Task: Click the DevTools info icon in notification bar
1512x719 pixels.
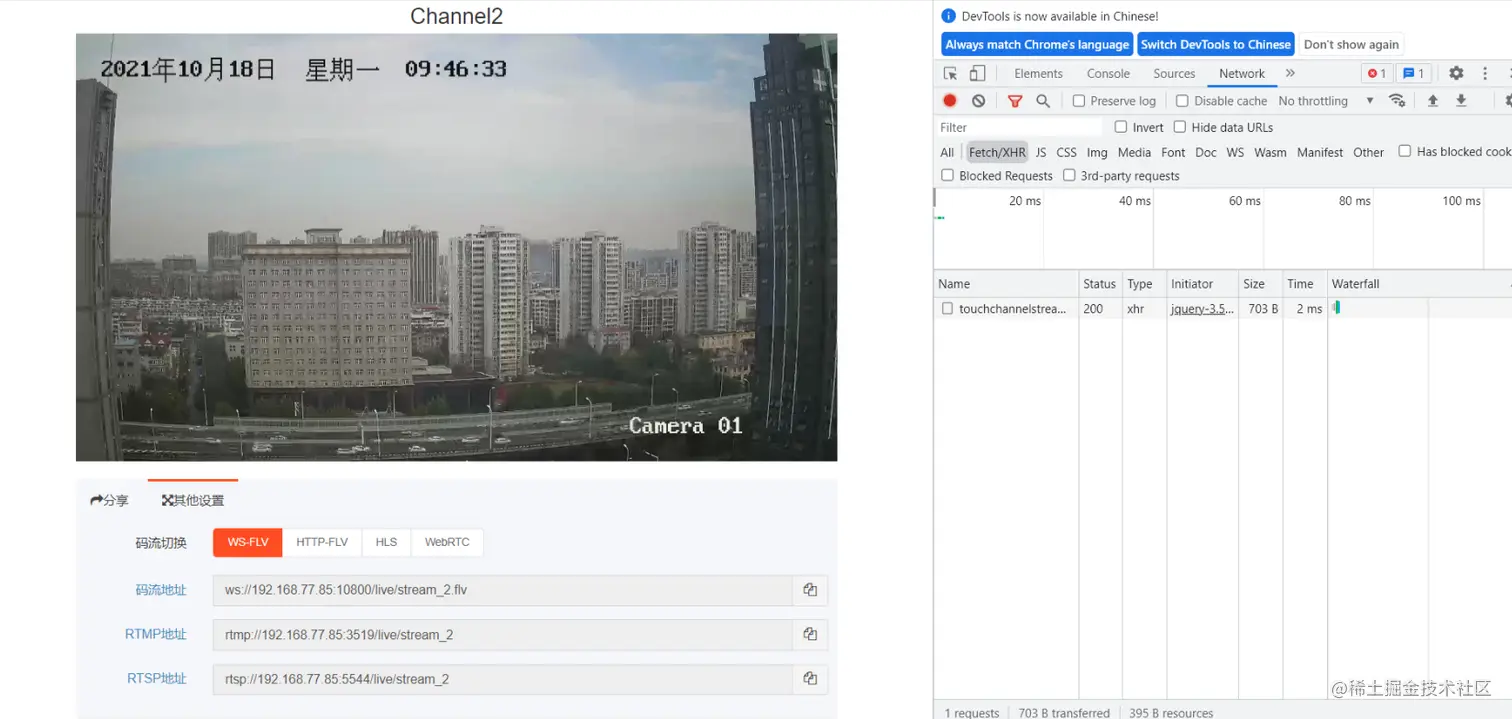Action: (x=949, y=16)
